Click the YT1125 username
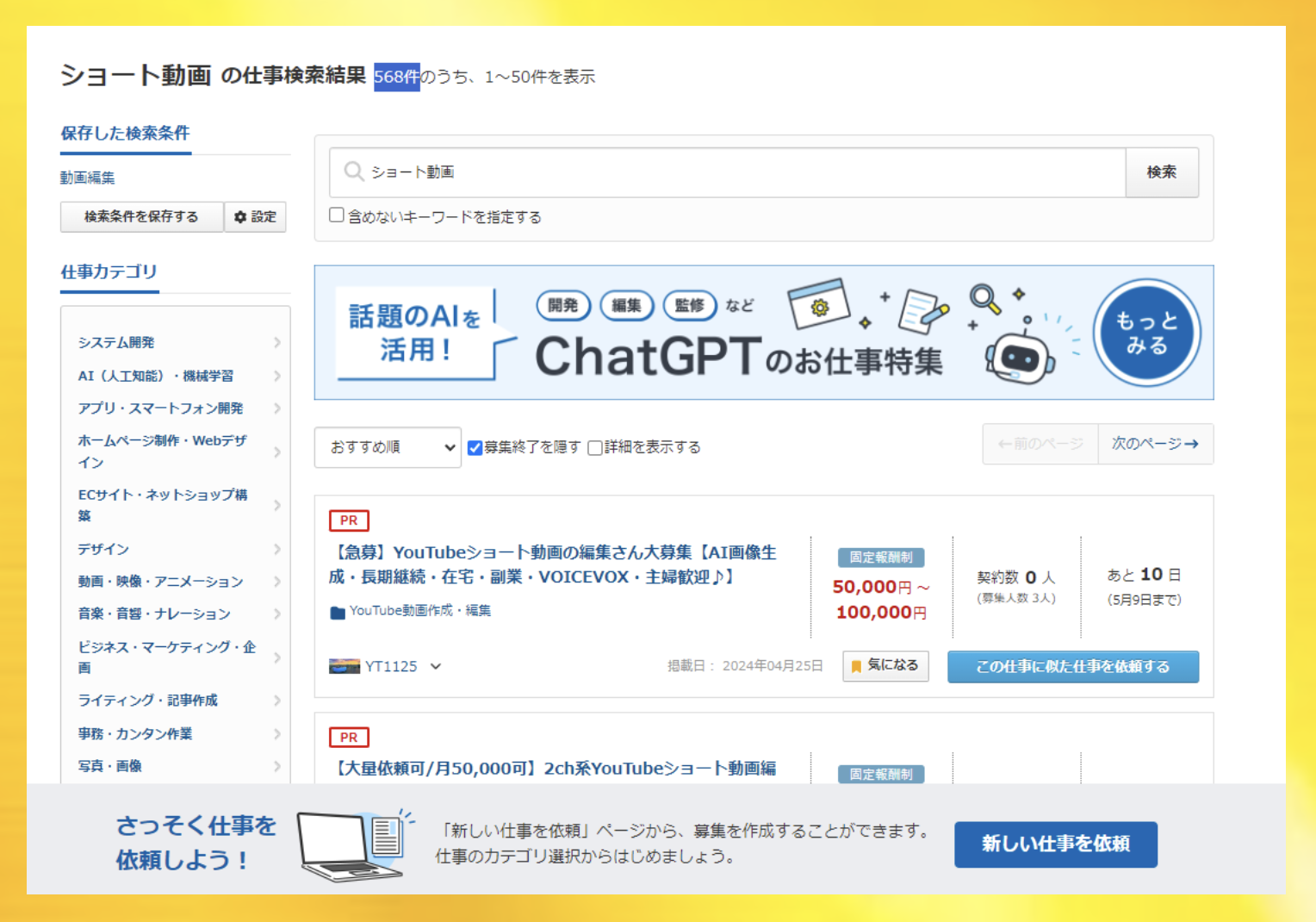 (x=391, y=666)
